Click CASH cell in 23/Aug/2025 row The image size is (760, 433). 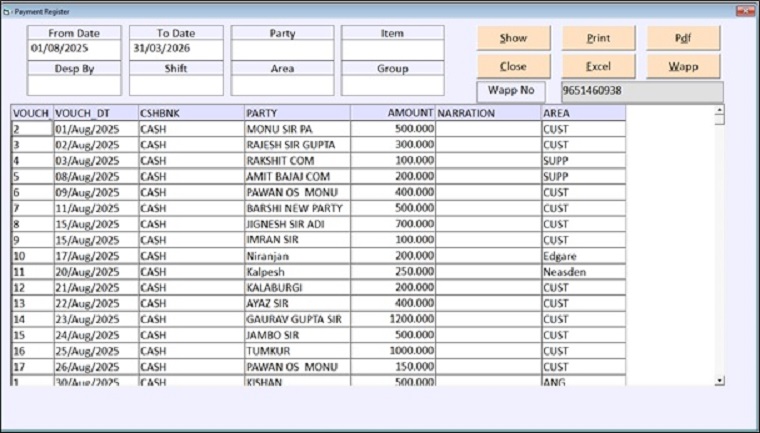191,320
